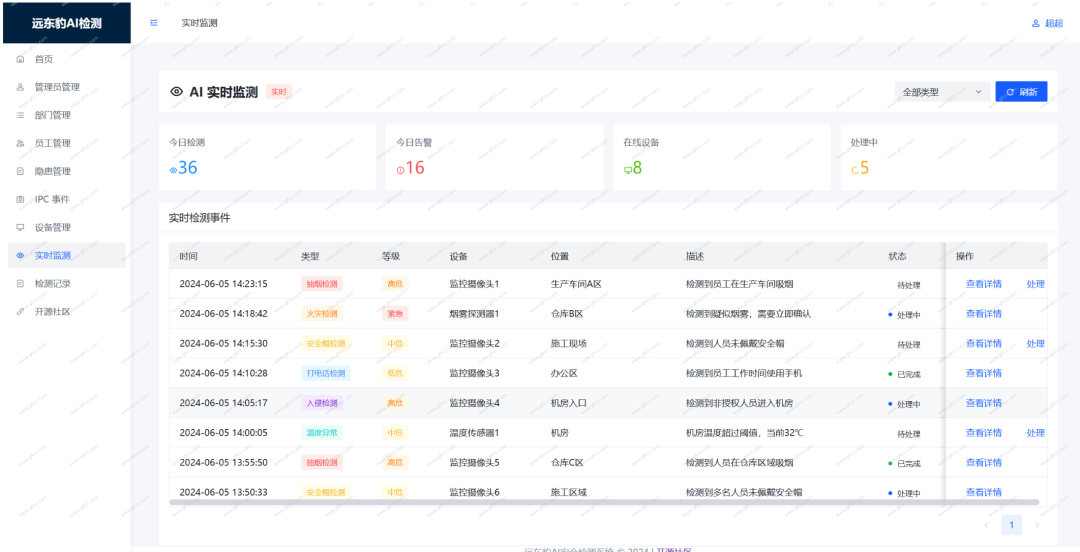
Task: Click timestamp 2024-06-05 14:05:17
Action: (x=224, y=402)
